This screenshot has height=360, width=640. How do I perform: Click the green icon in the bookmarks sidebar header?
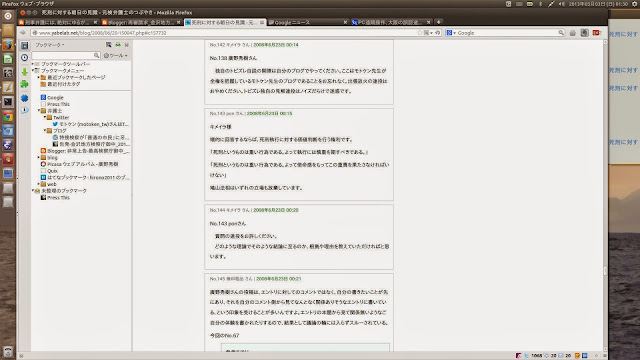pyautogui.click(x=118, y=44)
